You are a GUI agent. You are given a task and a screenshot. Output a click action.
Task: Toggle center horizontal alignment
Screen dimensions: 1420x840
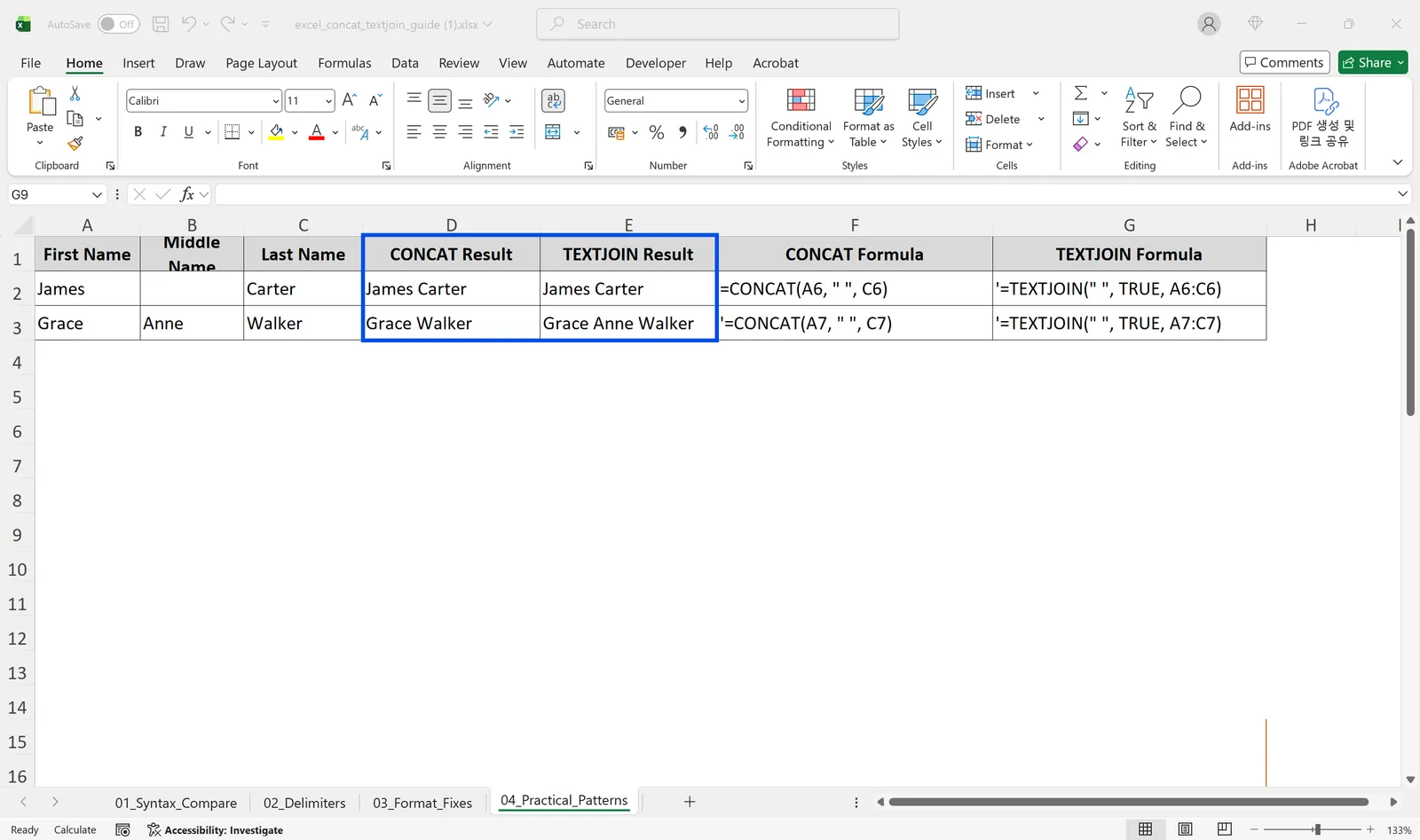439,132
